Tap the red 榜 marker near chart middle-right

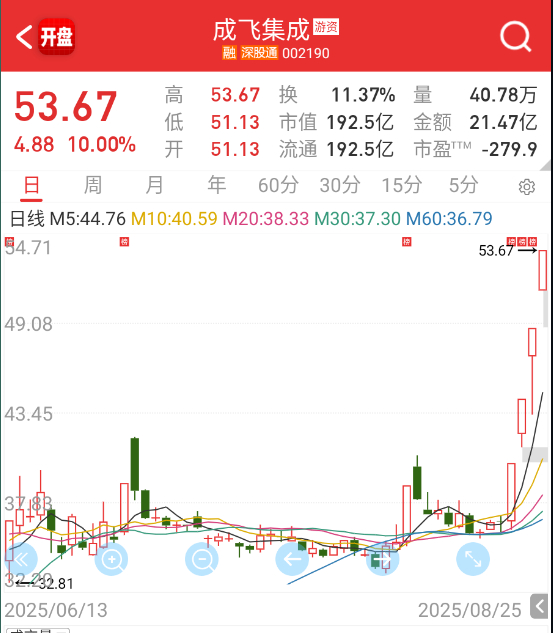tap(406, 242)
